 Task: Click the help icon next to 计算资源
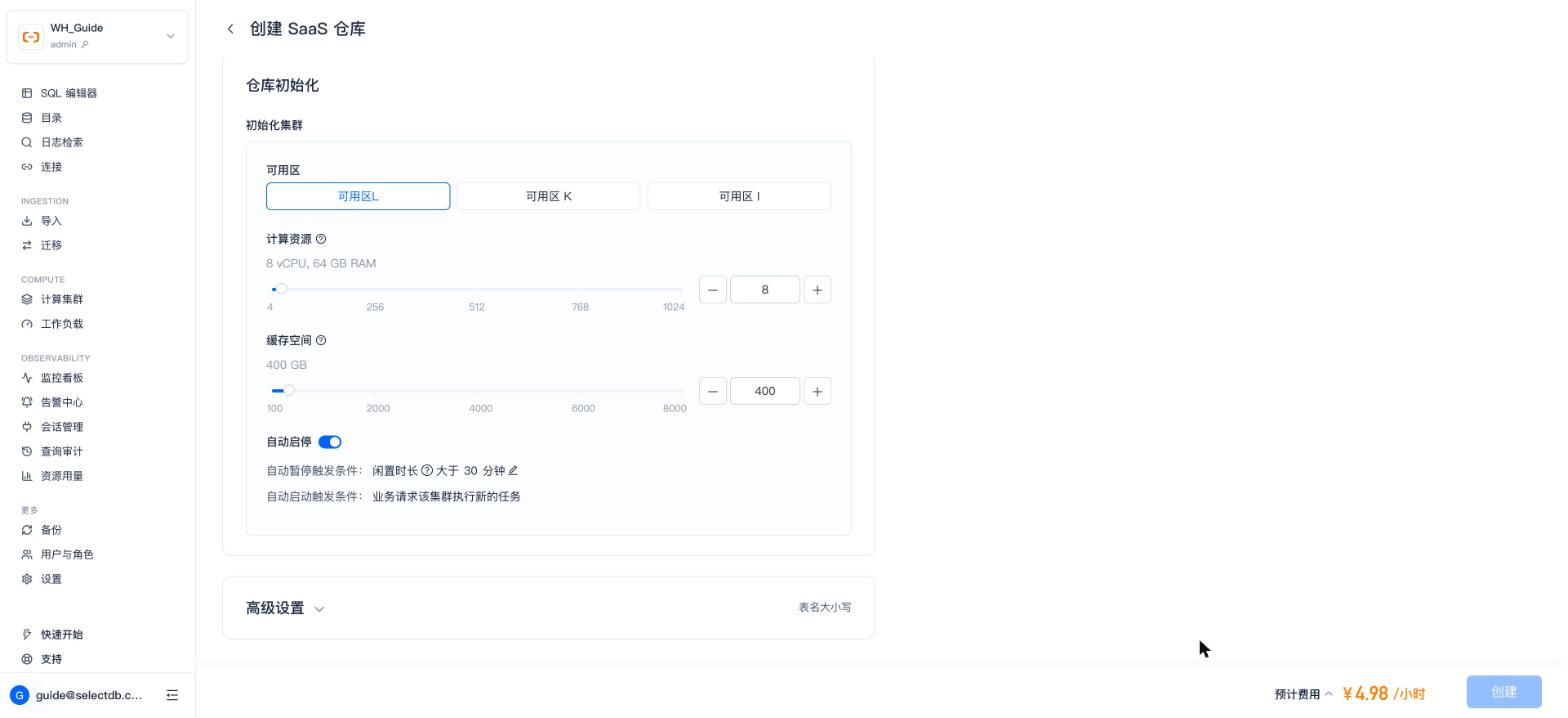[x=321, y=239]
